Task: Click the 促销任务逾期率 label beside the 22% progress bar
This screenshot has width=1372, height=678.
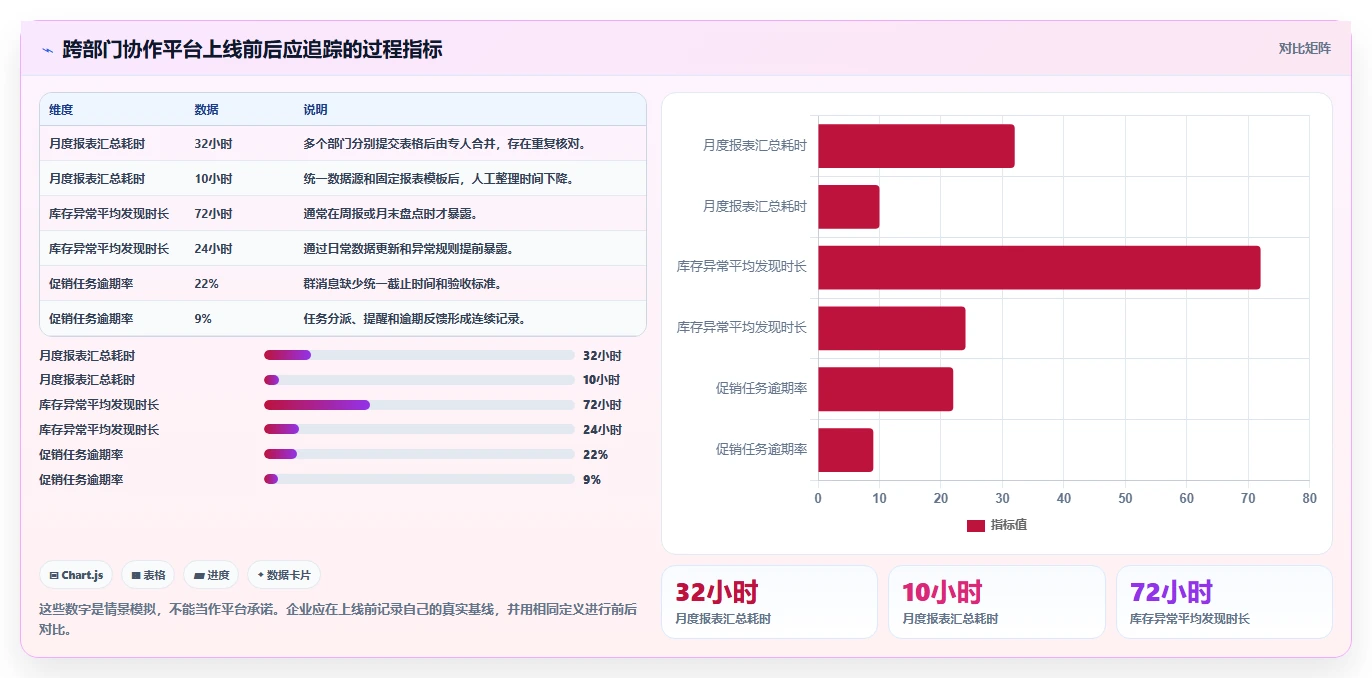Action: tap(81, 455)
